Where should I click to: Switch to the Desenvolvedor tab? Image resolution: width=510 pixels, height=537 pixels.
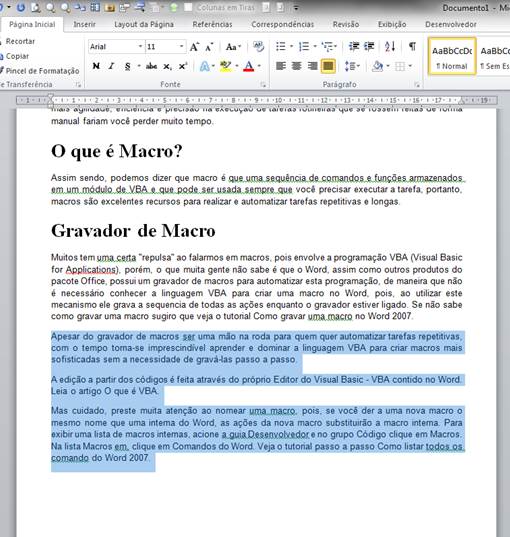(451, 24)
